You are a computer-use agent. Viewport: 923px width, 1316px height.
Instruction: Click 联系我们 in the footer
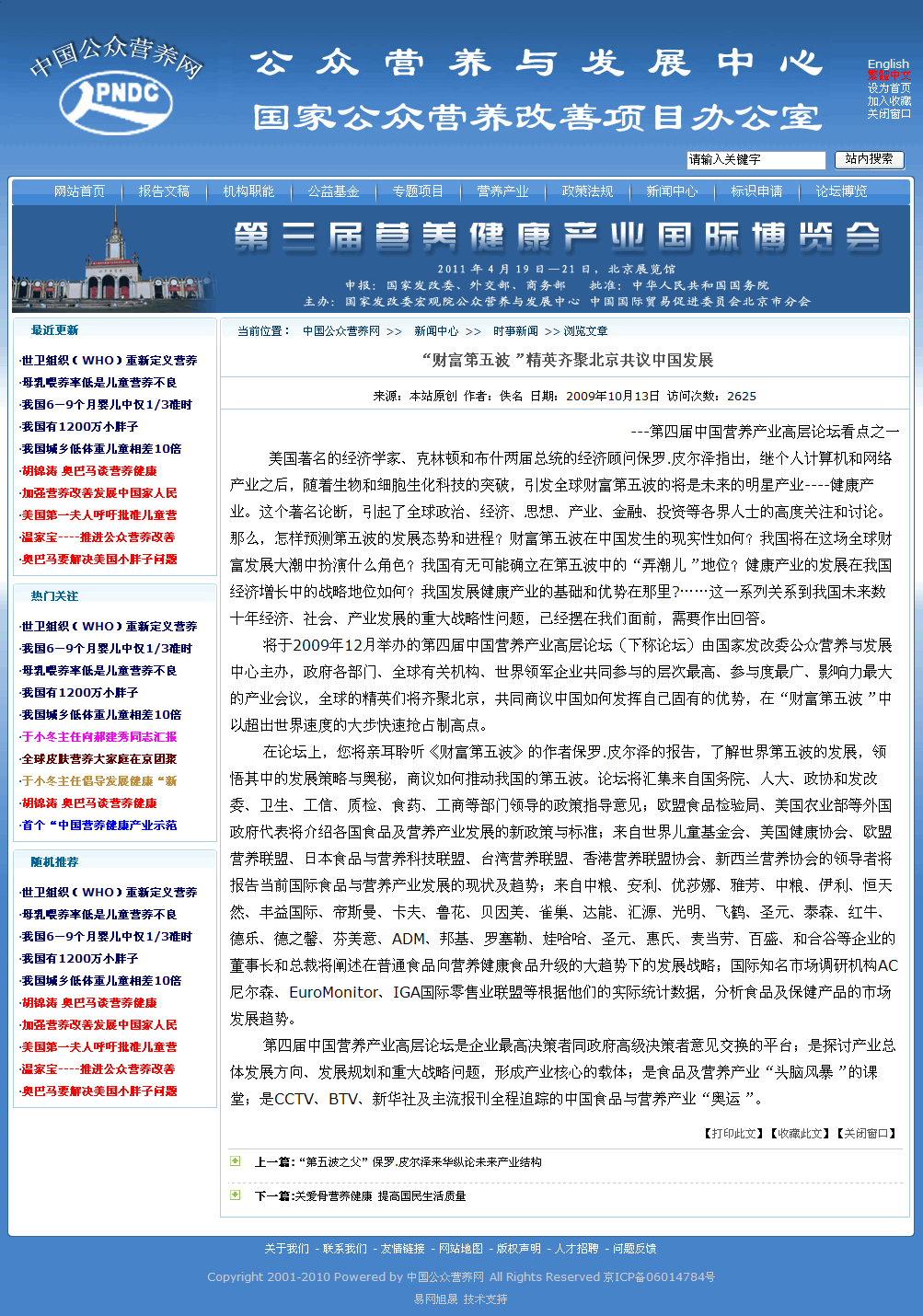point(344,1249)
